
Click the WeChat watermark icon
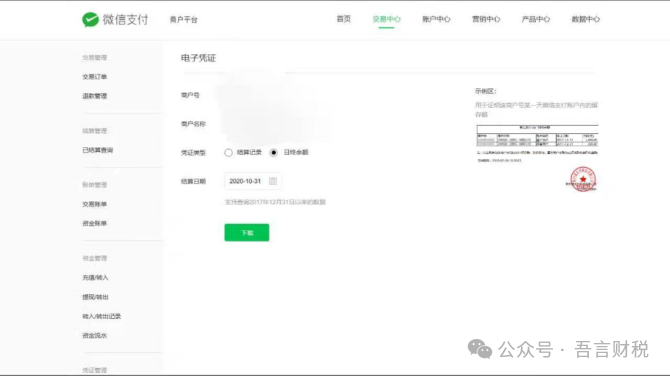480,349
